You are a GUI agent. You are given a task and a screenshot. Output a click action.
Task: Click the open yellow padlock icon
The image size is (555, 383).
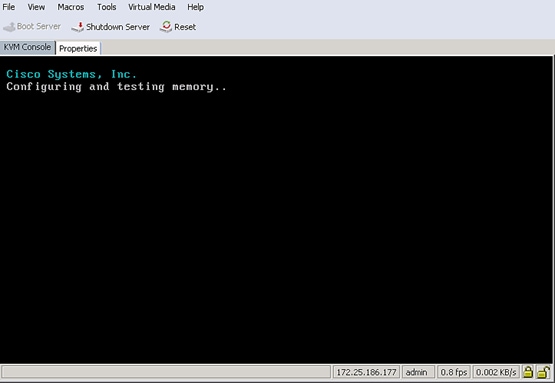tap(543, 372)
